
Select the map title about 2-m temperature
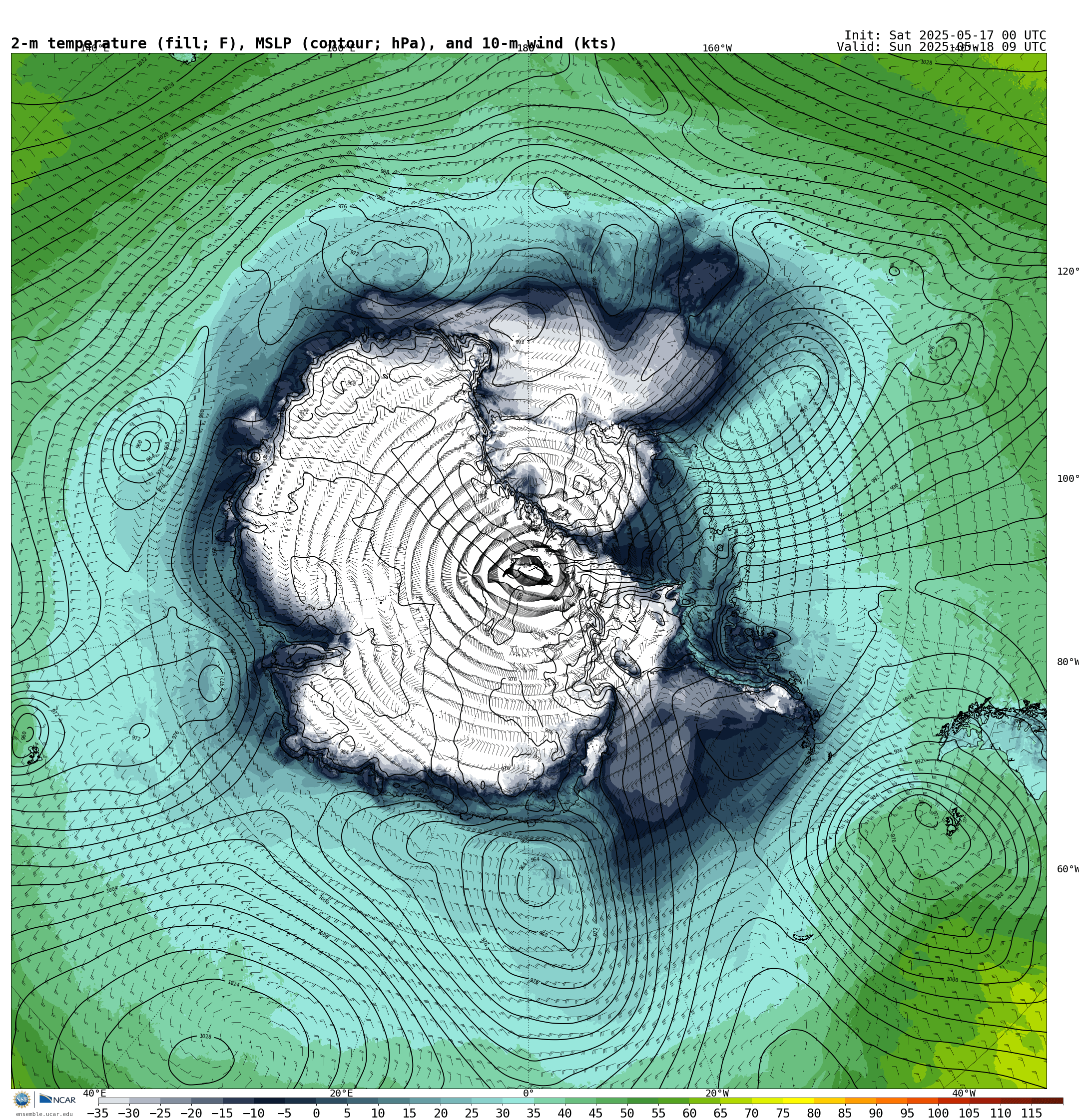(x=314, y=43)
